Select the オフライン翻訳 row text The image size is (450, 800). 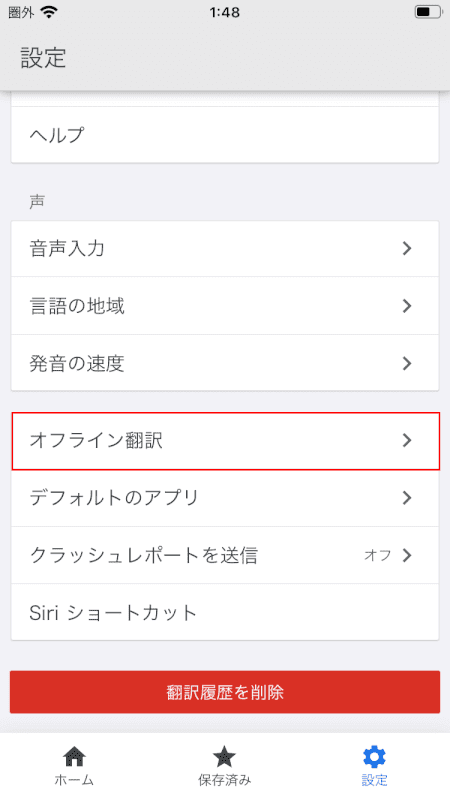pos(96,440)
